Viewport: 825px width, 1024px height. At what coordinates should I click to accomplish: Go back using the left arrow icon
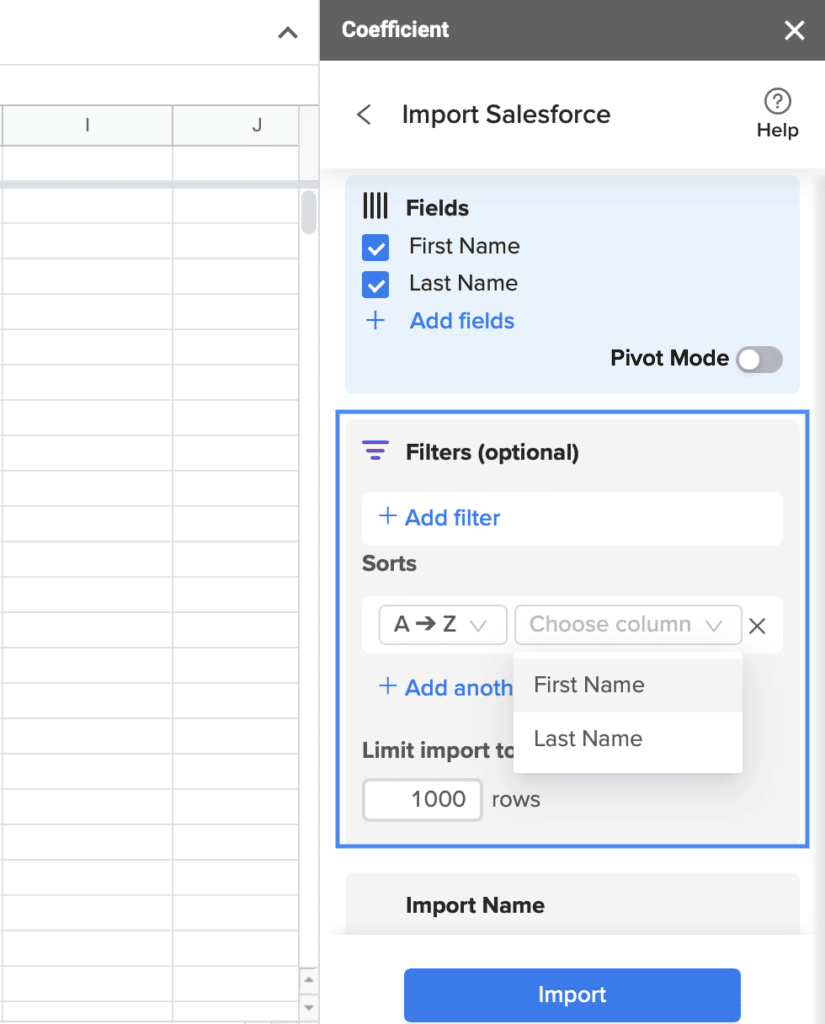[x=364, y=115]
